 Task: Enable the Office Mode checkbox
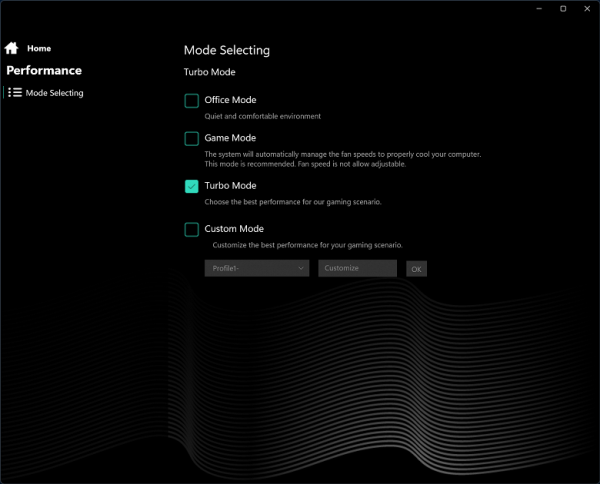tap(192, 100)
